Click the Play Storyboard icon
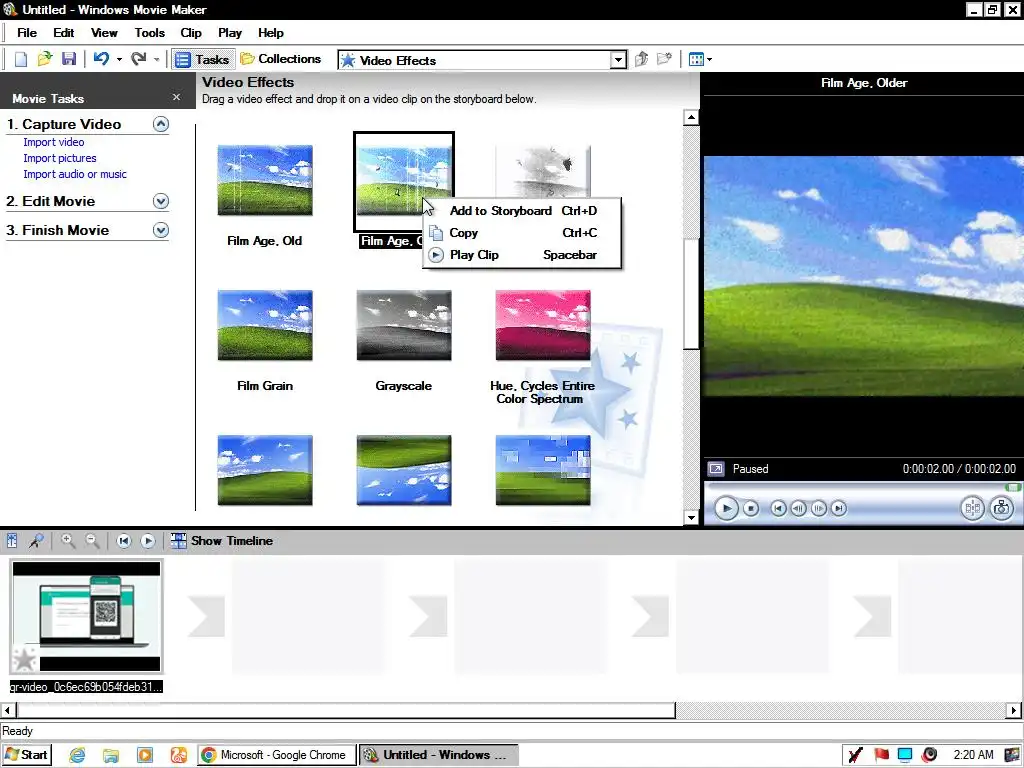This screenshot has width=1024, height=768. 148,541
